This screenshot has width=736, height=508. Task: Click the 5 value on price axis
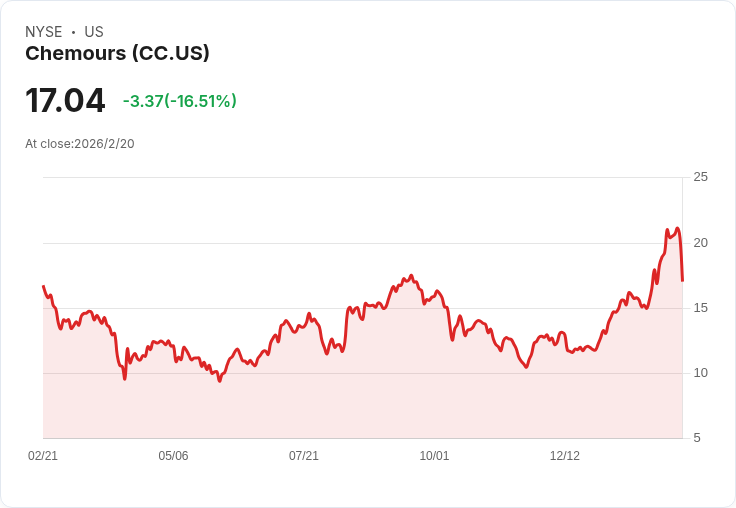point(697,438)
